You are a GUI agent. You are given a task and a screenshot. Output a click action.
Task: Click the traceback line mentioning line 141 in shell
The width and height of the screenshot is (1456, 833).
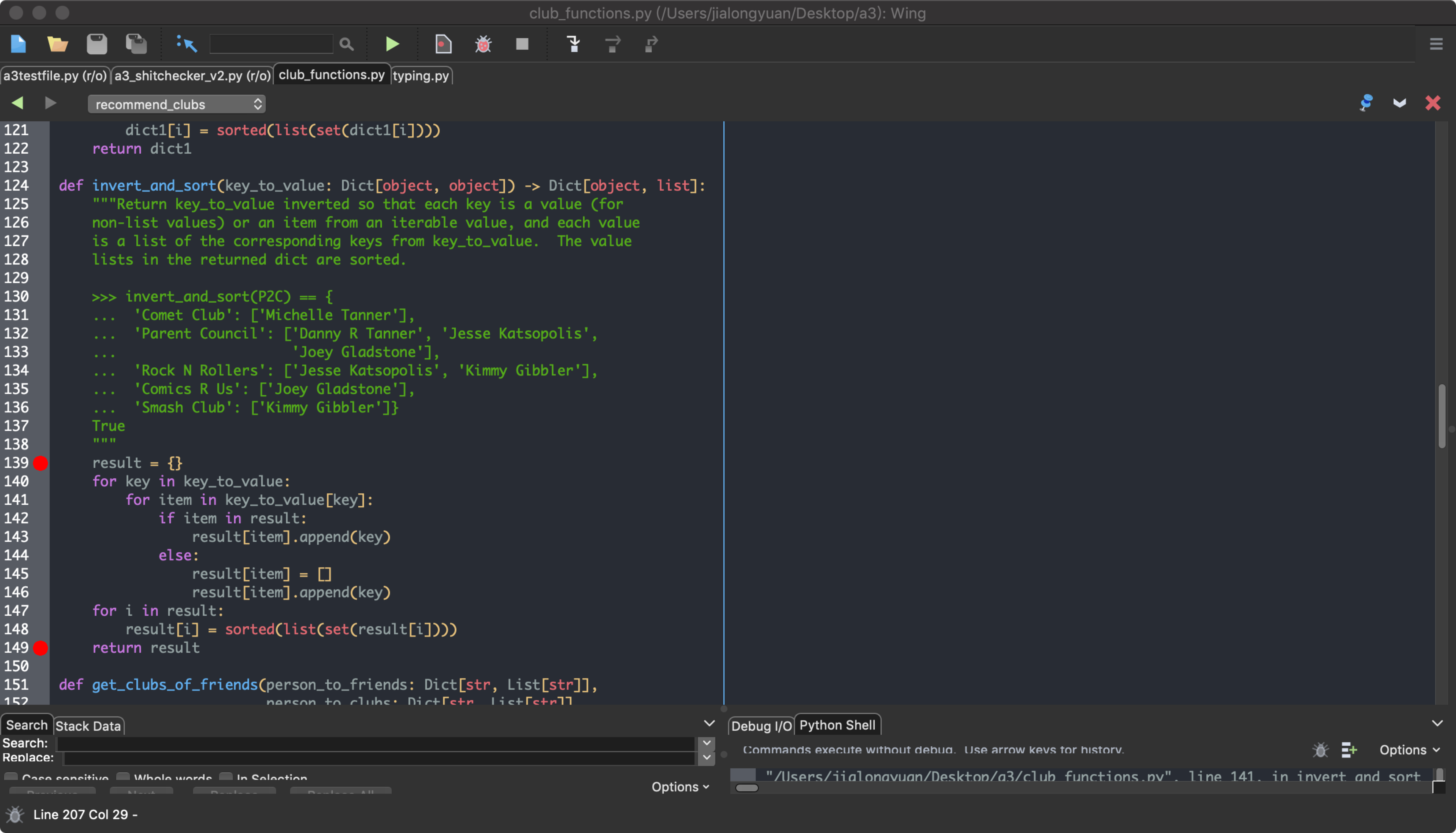coord(1093,776)
